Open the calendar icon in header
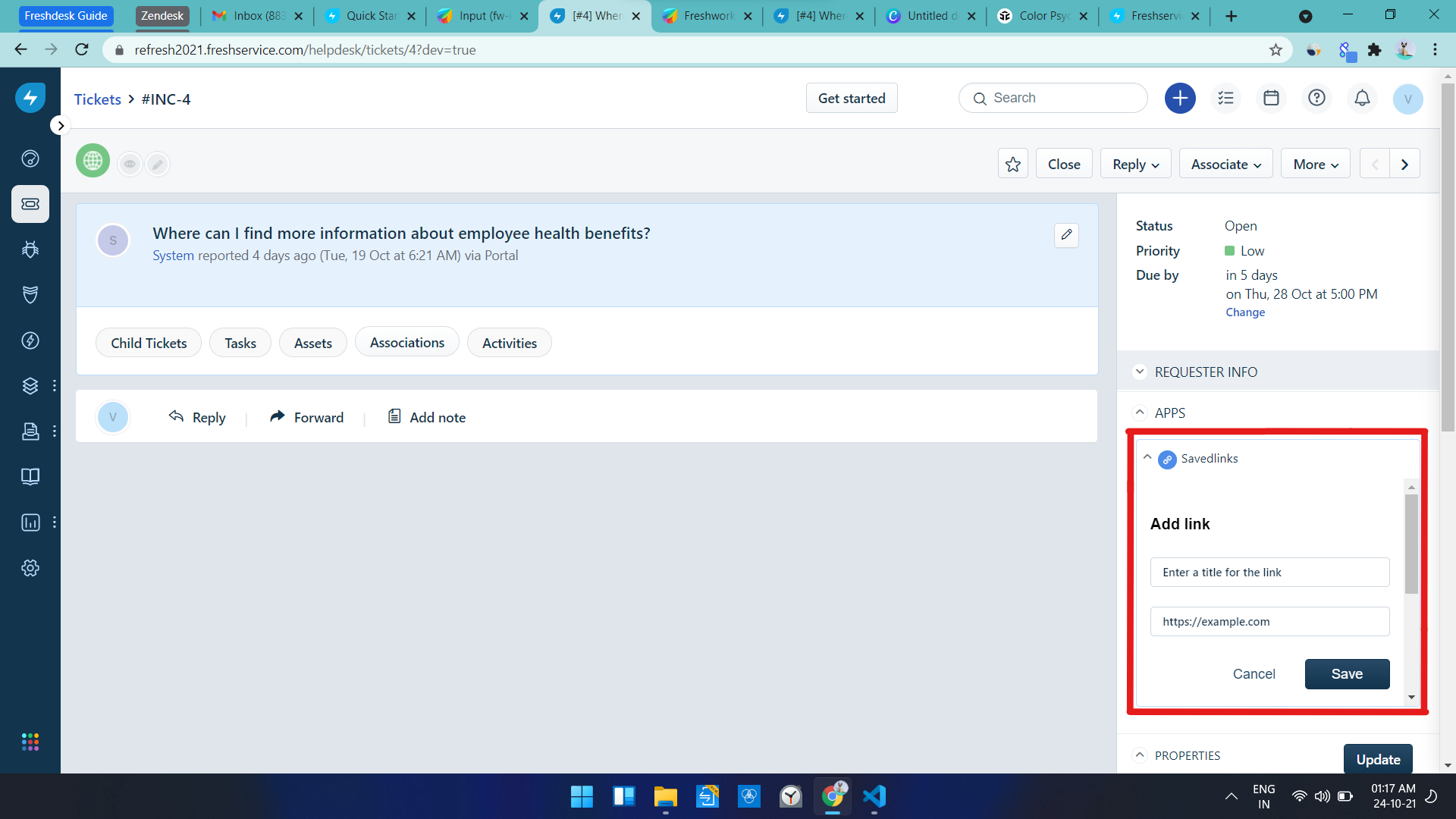Image resolution: width=1456 pixels, height=819 pixels. (x=1271, y=98)
